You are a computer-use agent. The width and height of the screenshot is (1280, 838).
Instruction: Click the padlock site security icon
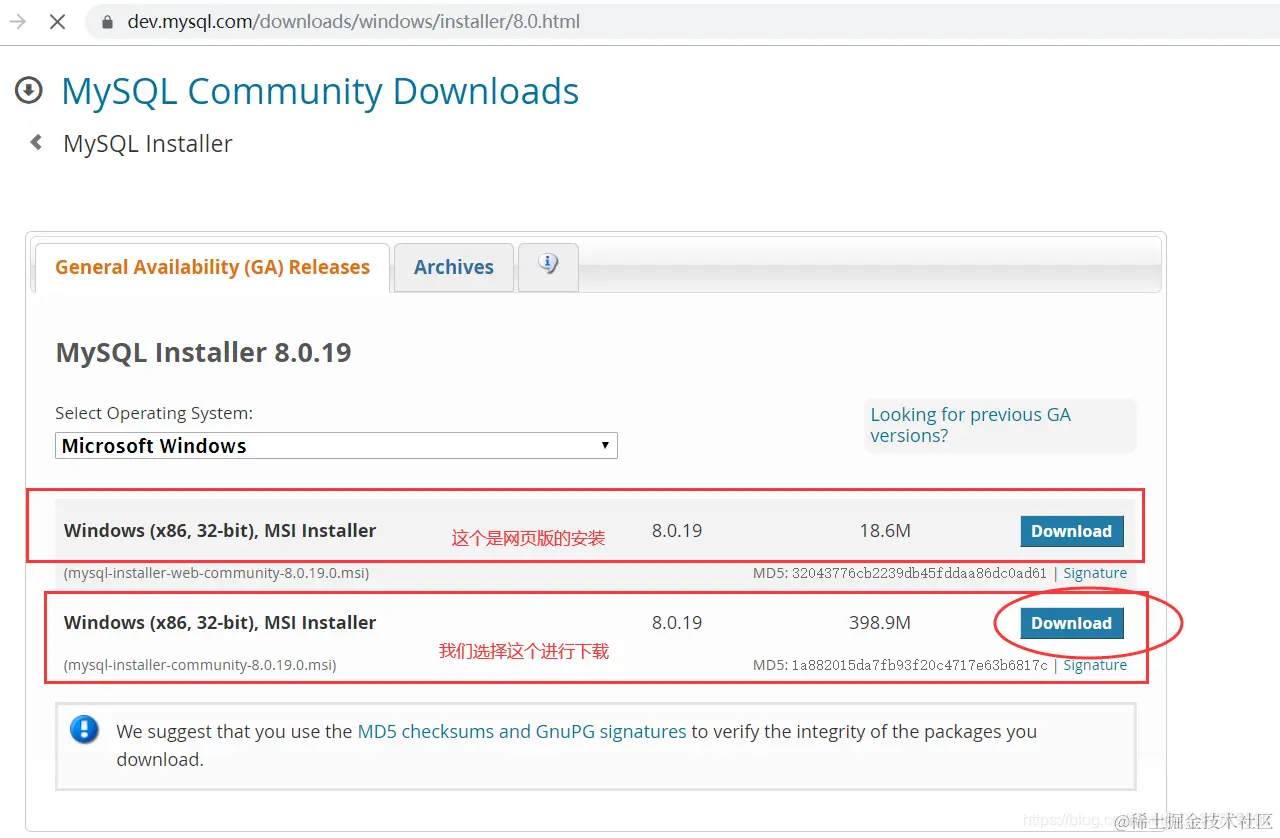107,21
